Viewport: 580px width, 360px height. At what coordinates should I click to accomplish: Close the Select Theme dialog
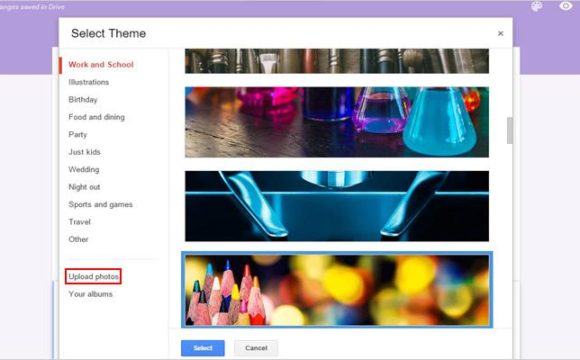tap(500, 33)
